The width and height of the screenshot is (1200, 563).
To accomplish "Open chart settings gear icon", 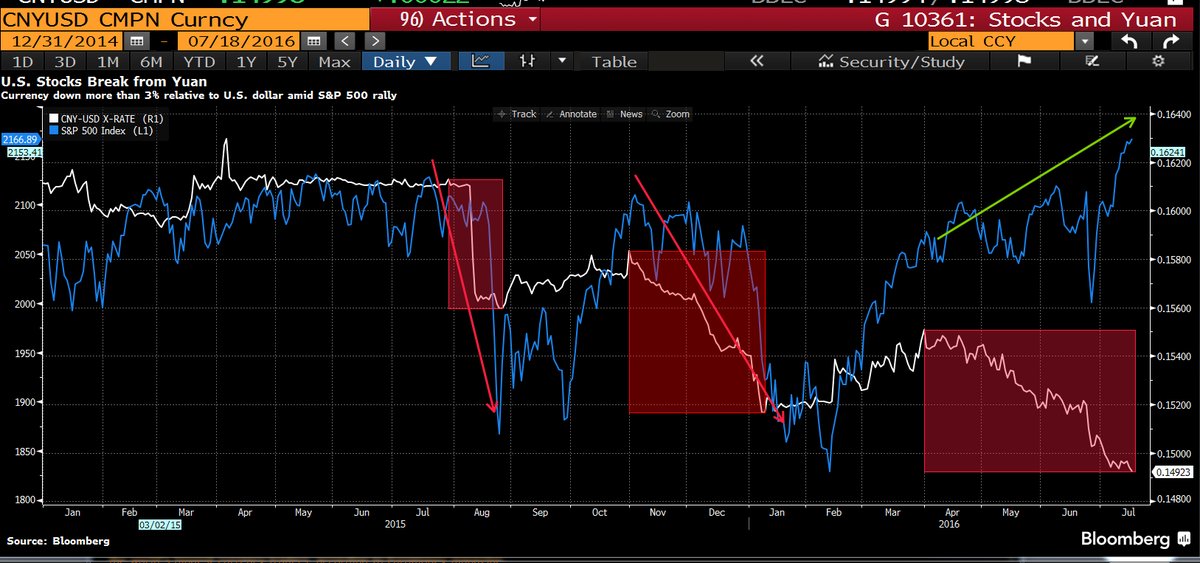I will 1158,61.
